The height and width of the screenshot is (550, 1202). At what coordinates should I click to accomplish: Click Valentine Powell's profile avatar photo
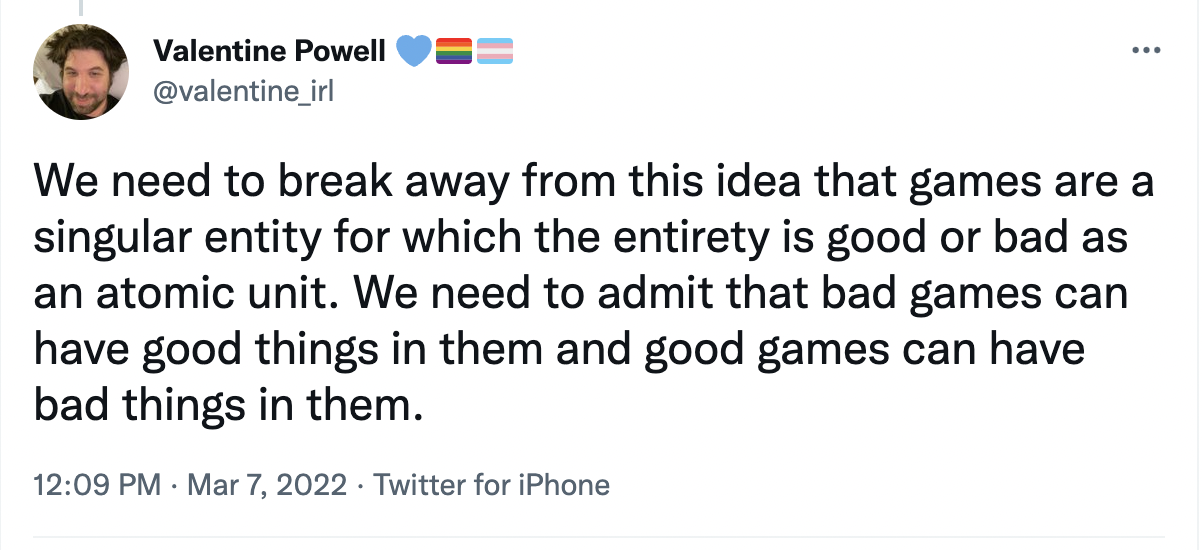[81, 72]
